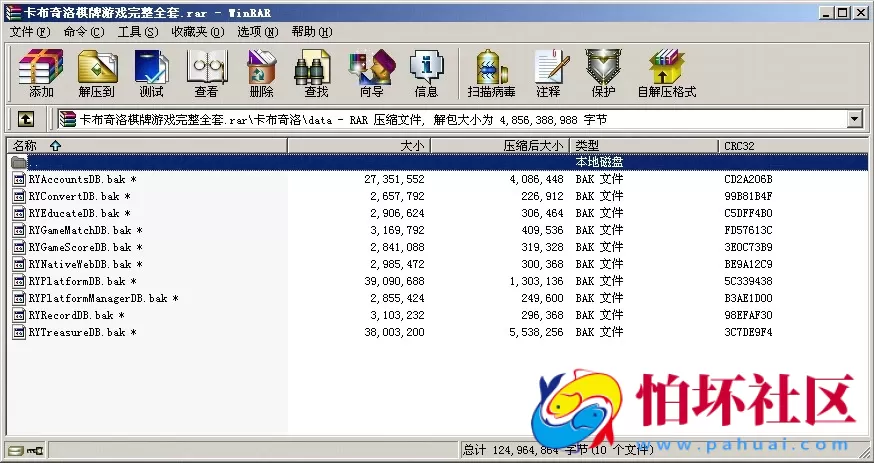Click CRC32 value 3C7DE9F4

(x=749, y=332)
